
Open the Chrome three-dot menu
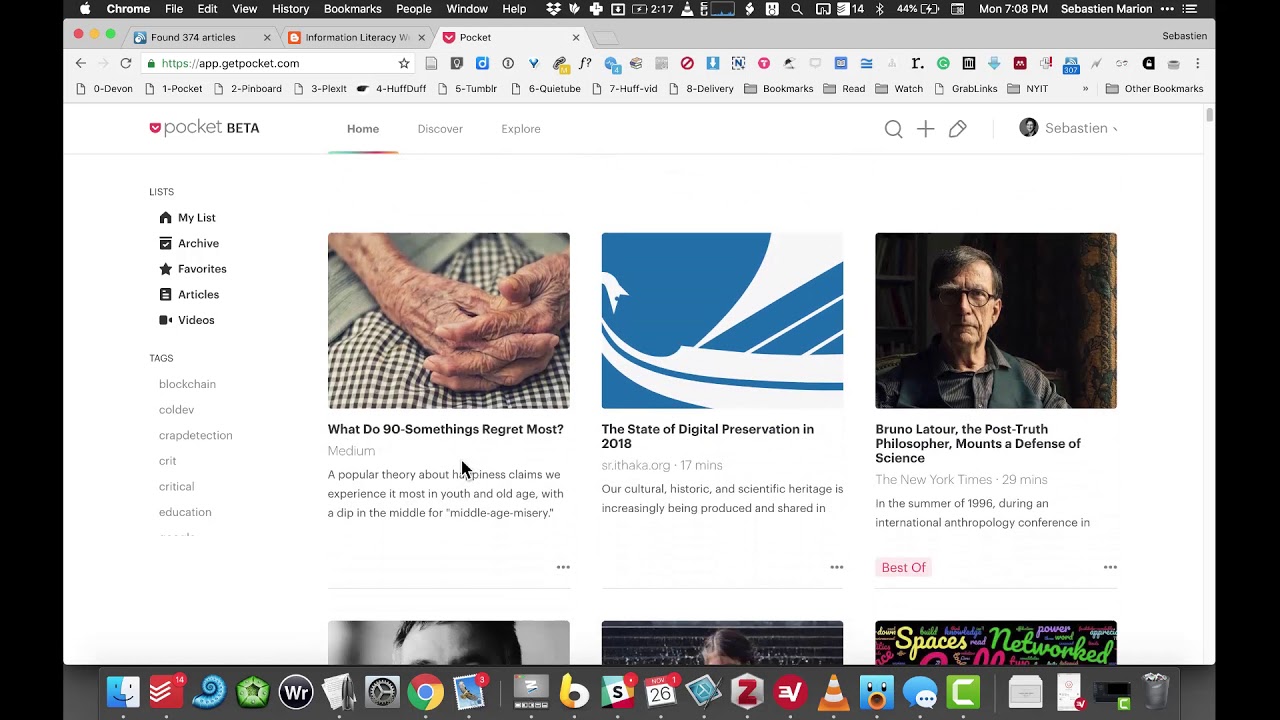point(1197,63)
